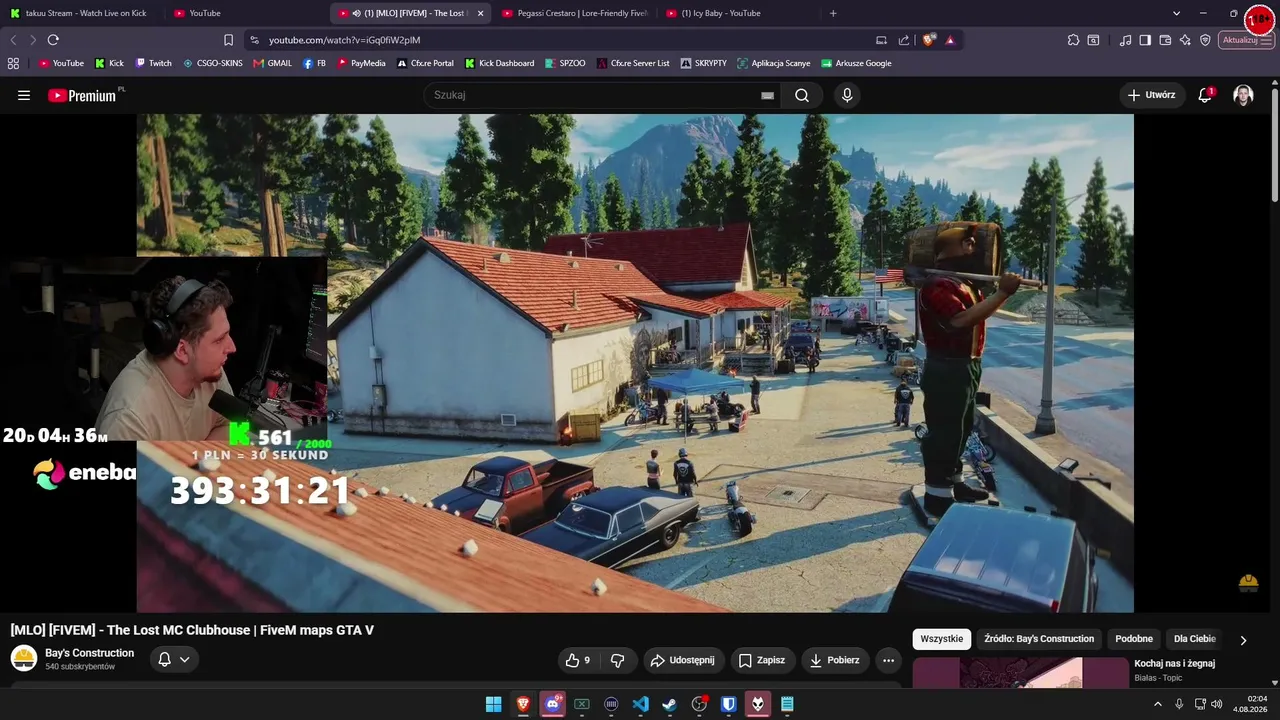The image size is (1280, 720).
Task: Share this page from the address bar
Action: (904, 40)
